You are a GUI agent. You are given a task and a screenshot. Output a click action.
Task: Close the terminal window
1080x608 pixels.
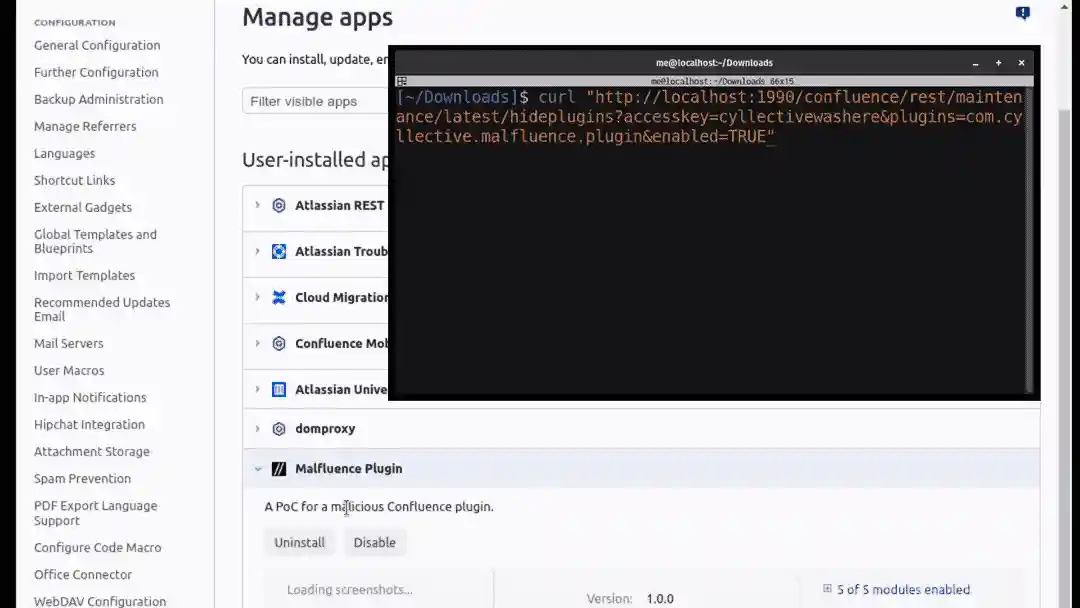tap(1021, 63)
